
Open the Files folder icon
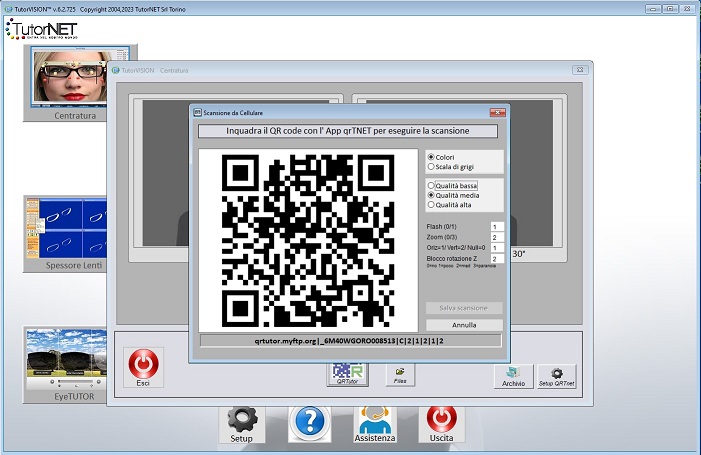tap(400, 375)
